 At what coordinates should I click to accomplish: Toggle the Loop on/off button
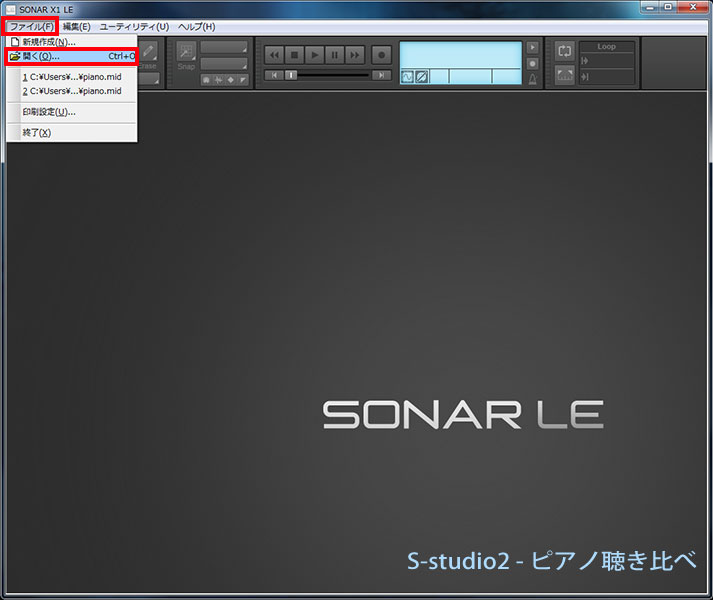[564, 51]
